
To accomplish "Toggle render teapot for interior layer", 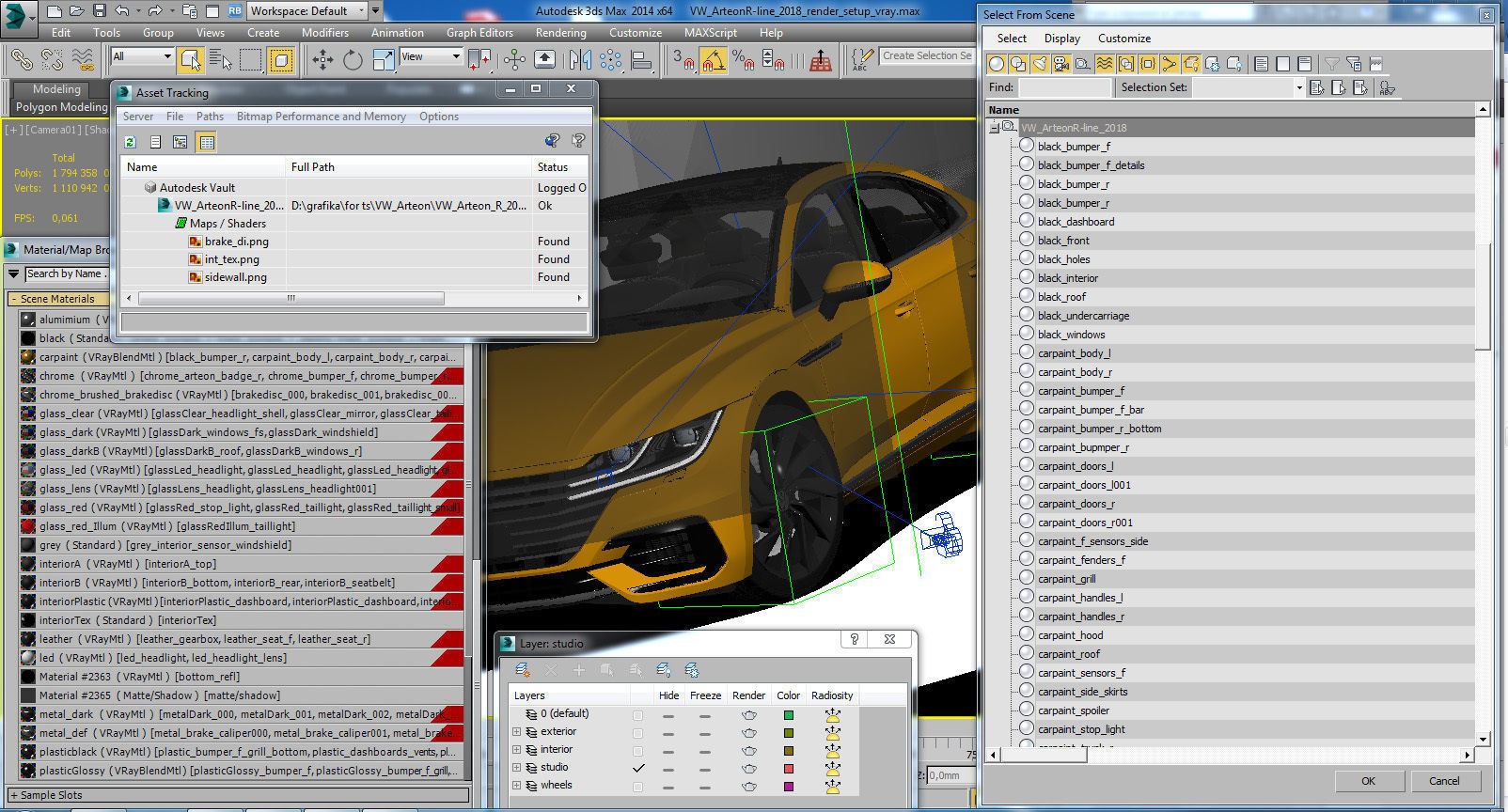I will pyautogui.click(x=748, y=750).
